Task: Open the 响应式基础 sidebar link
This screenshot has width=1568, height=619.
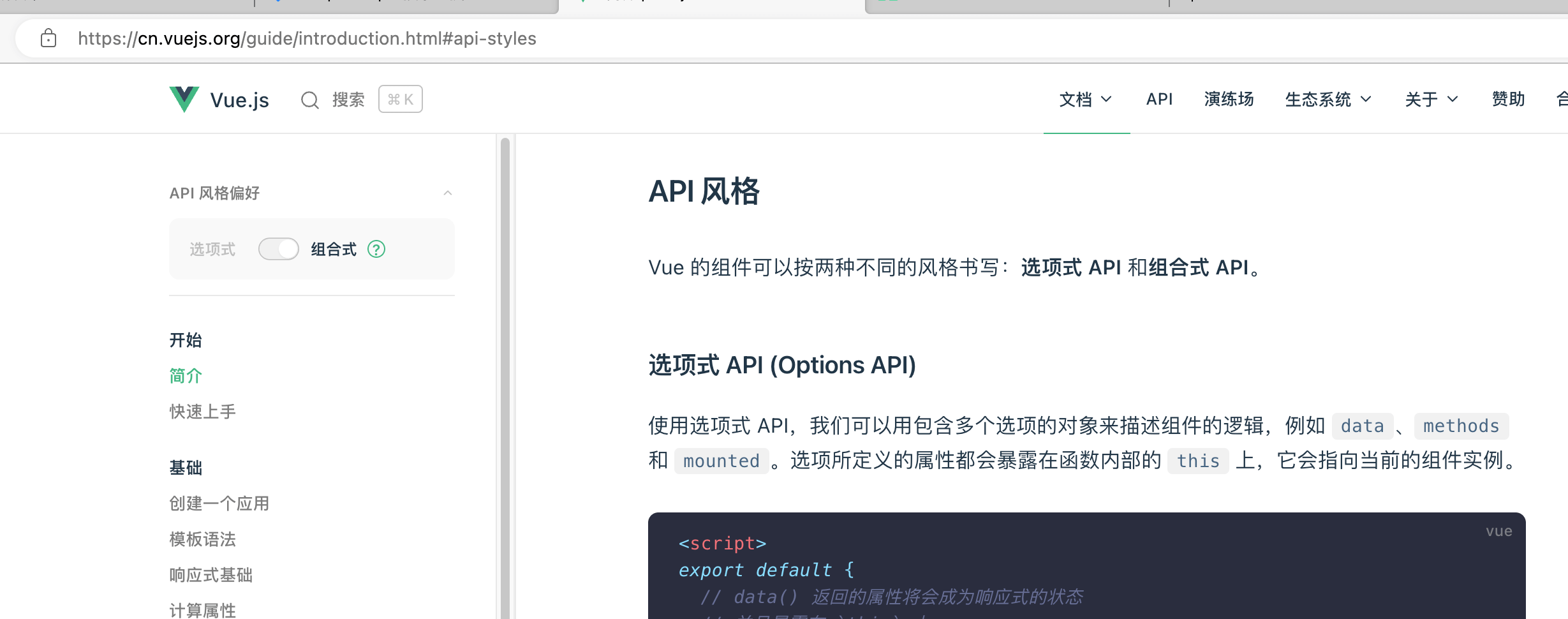Action: pyautogui.click(x=211, y=575)
